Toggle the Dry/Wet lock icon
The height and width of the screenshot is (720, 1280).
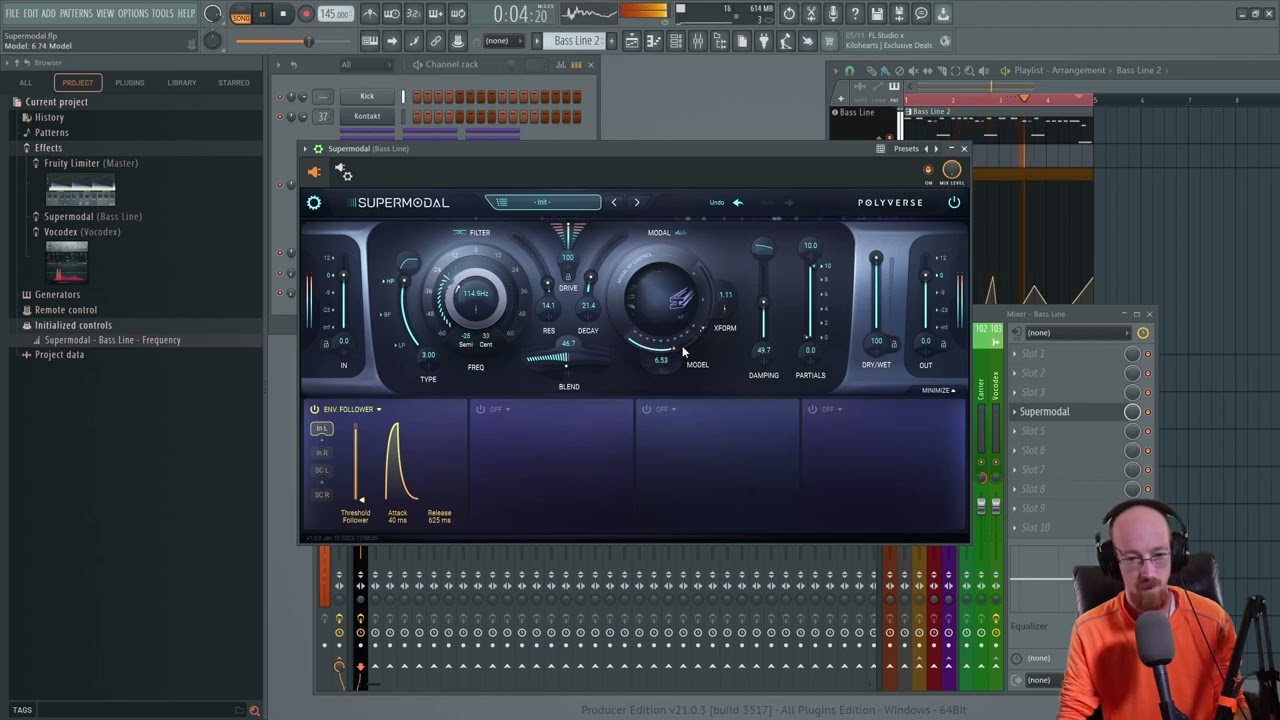894,343
